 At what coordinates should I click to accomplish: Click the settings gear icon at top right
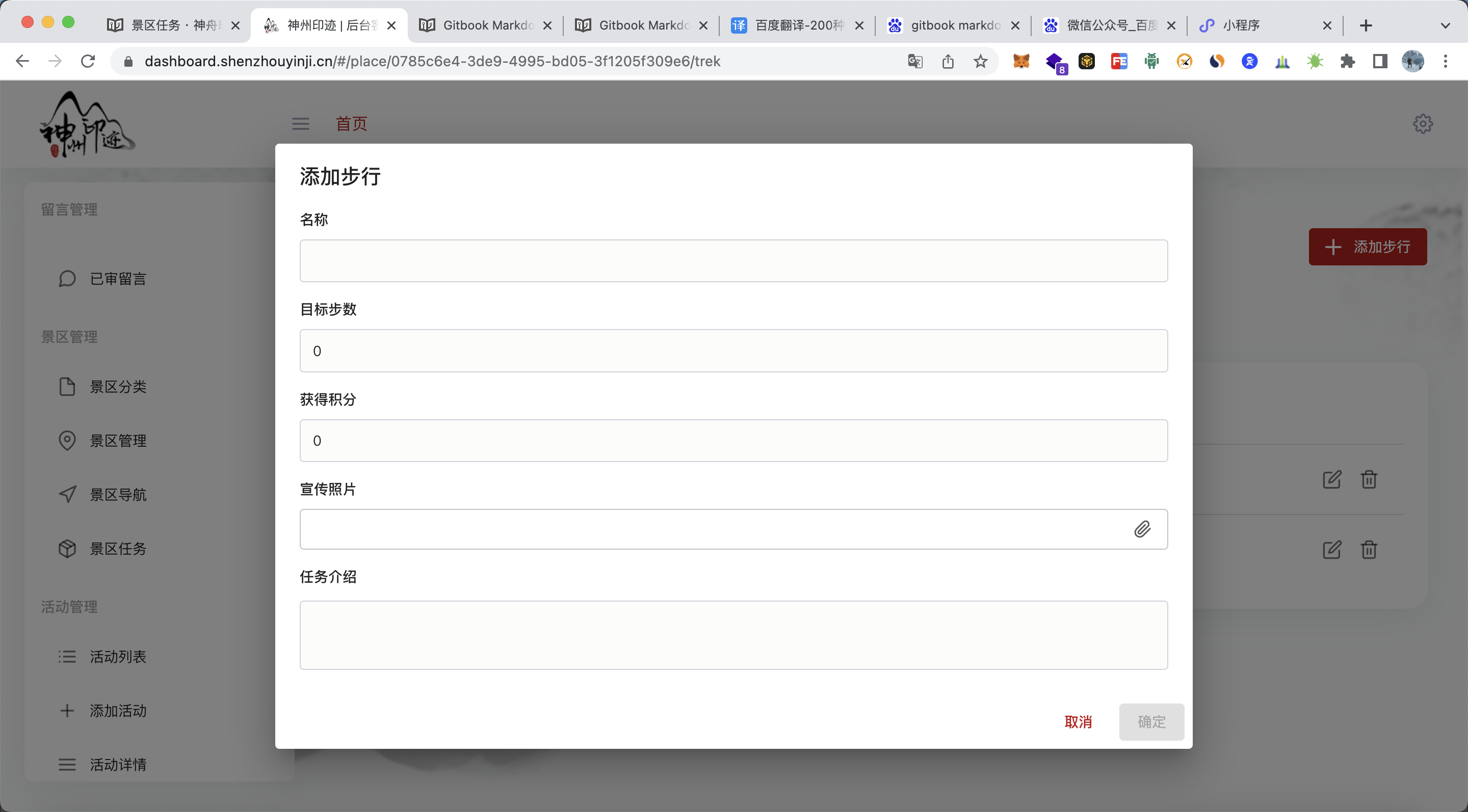tap(1423, 124)
